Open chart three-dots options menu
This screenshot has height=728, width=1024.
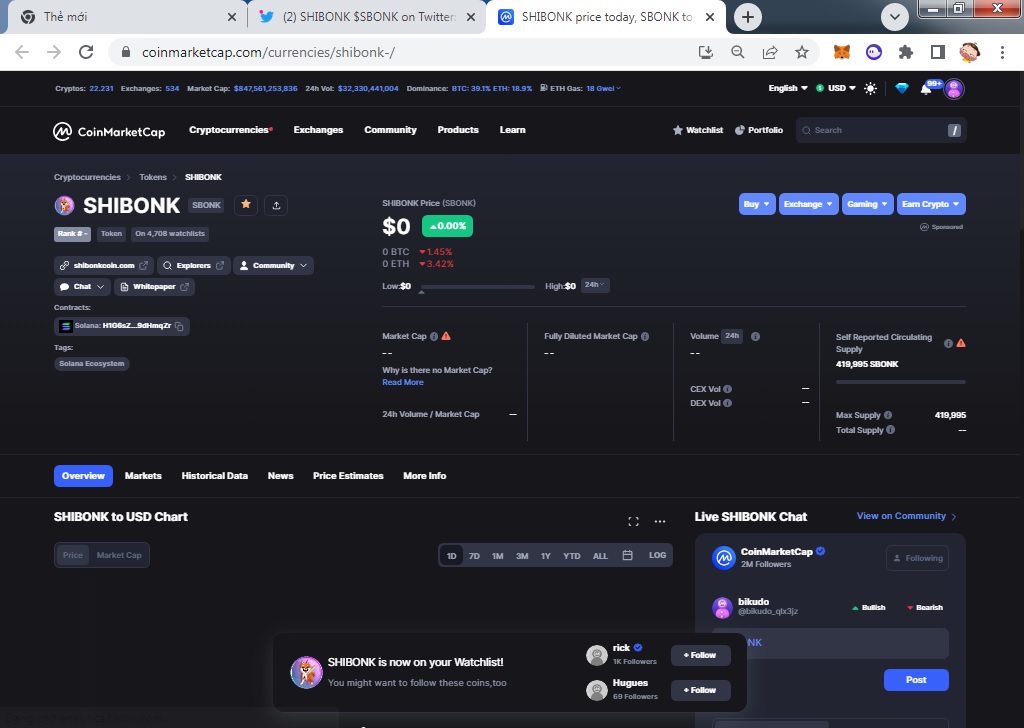click(x=660, y=521)
